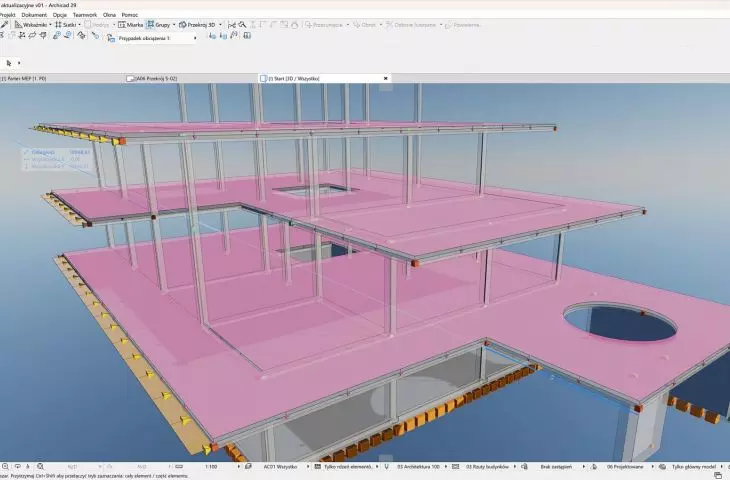Viewport: 730px width, 480px height.
Task: Open the 1:100 scale dropdown
Action: (222, 466)
